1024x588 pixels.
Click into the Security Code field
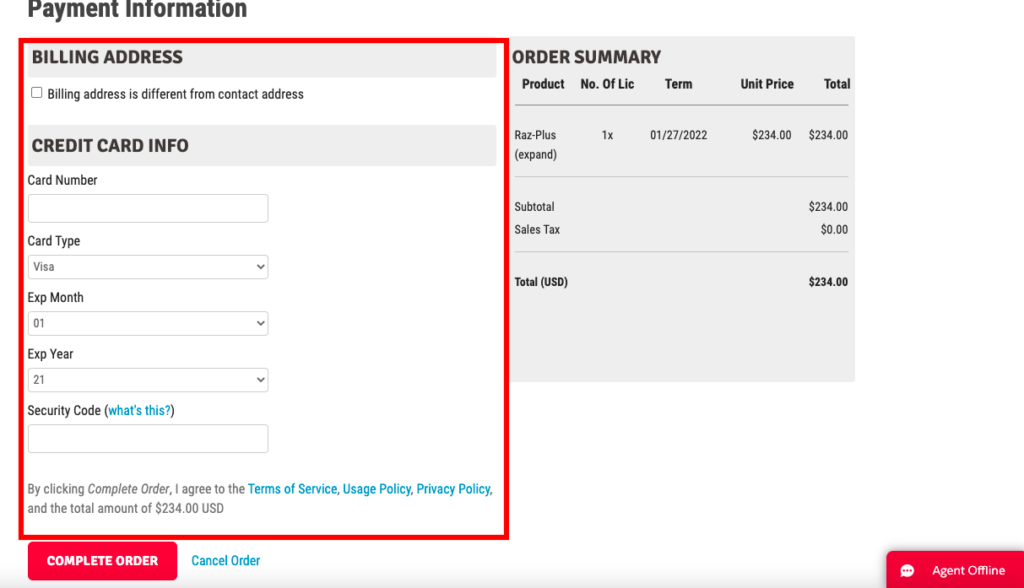[x=148, y=439]
